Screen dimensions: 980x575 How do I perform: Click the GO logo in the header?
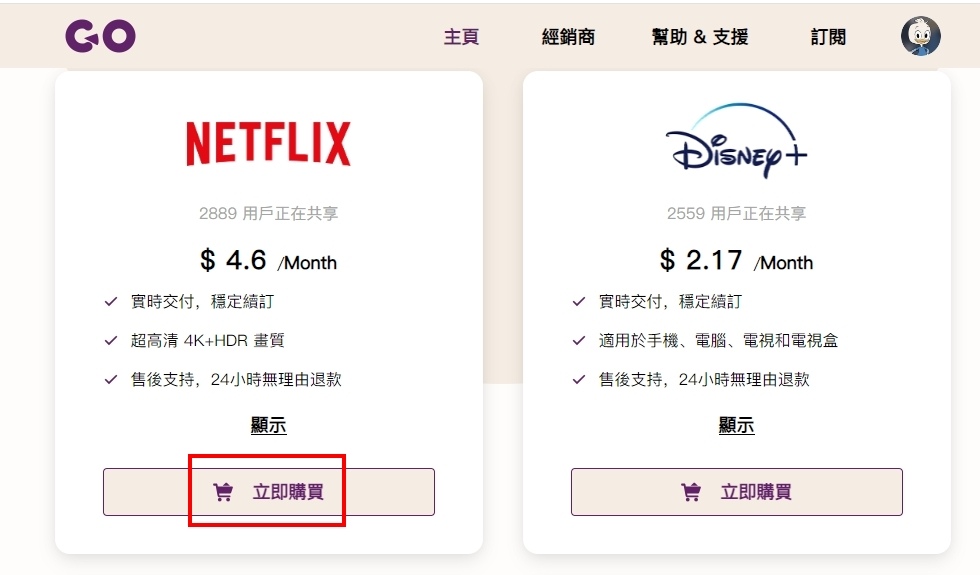pyautogui.click(x=101, y=36)
